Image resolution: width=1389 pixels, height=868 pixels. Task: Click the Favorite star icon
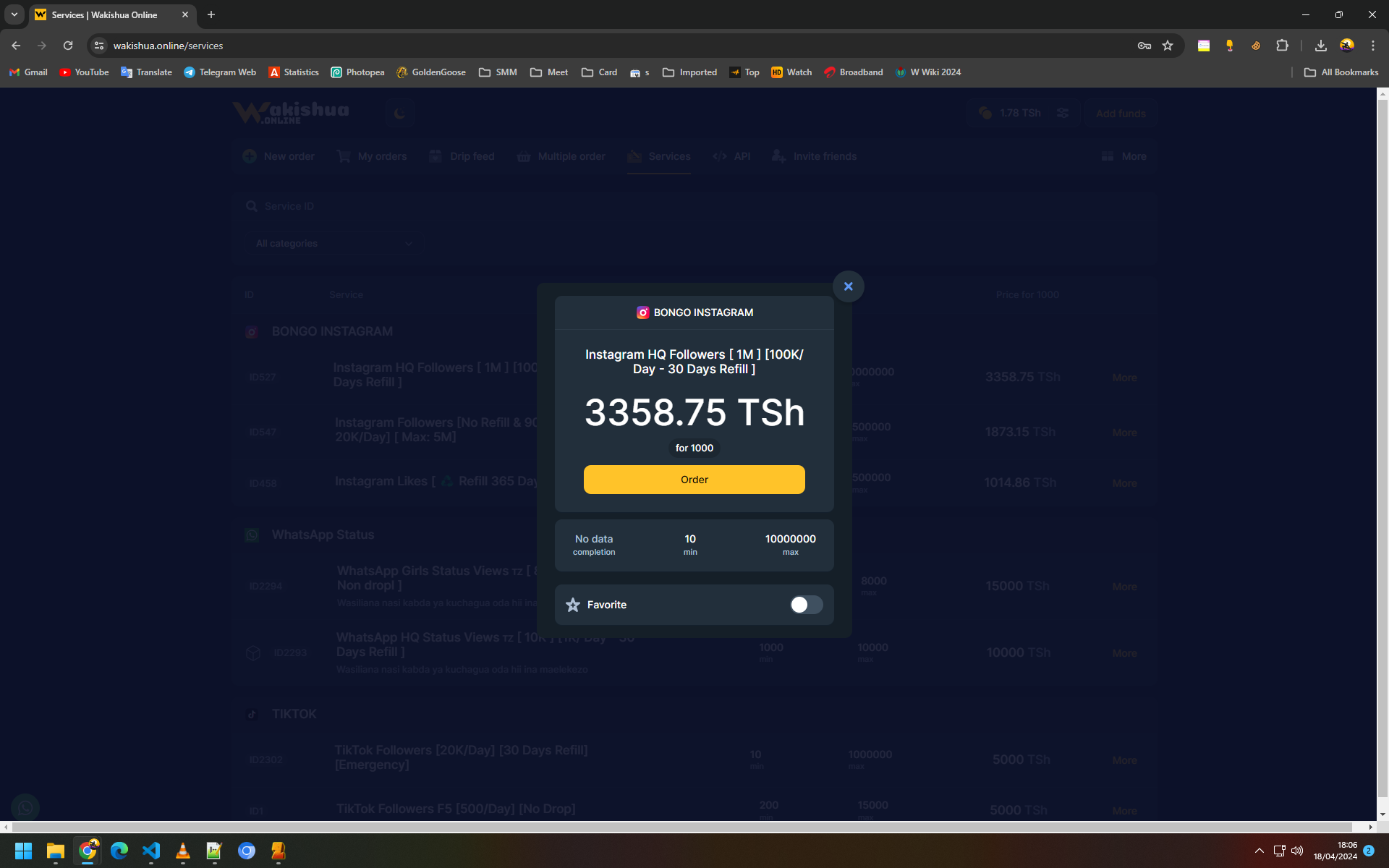point(573,605)
